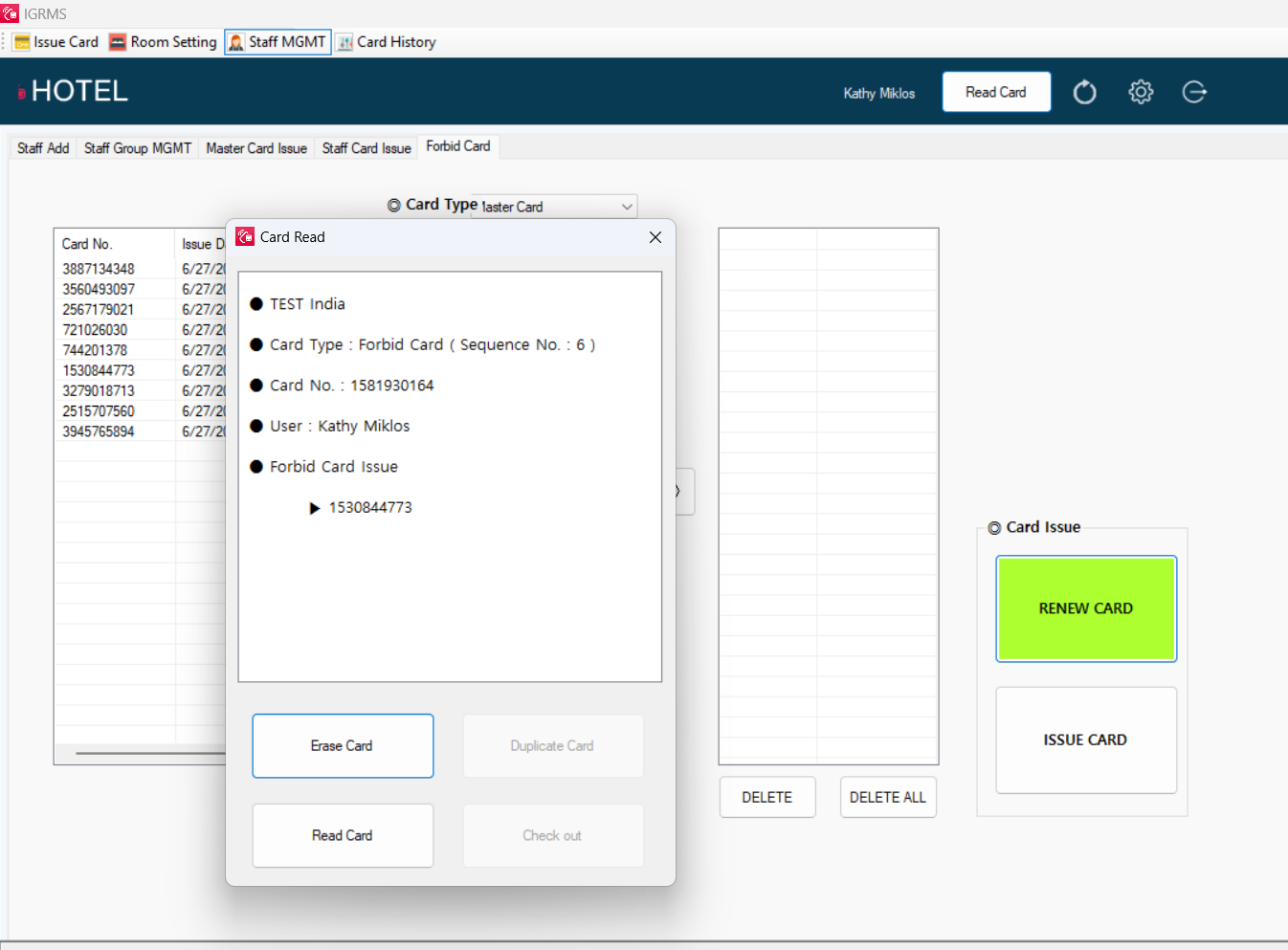The image size is (1288, 950).
Task: Select card number 721026030
Action: point(95,329)
